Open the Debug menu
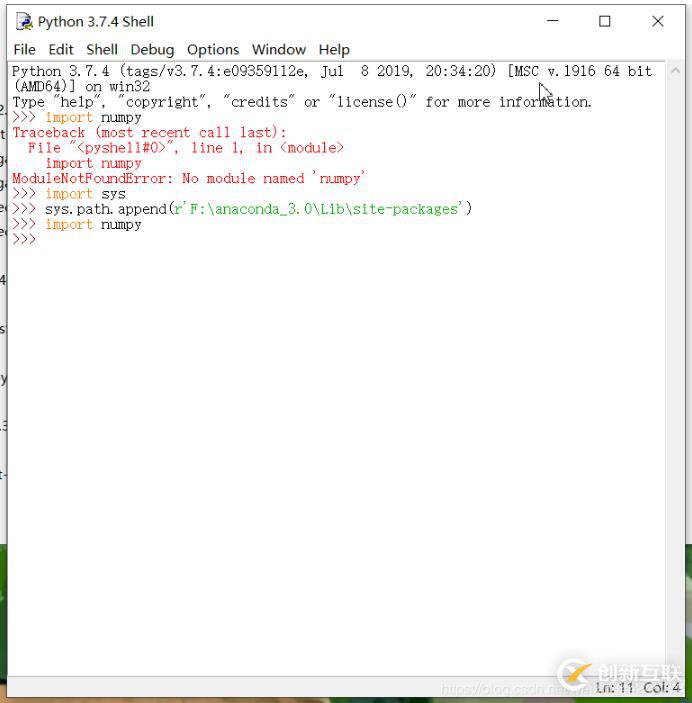 pos(152,49)
